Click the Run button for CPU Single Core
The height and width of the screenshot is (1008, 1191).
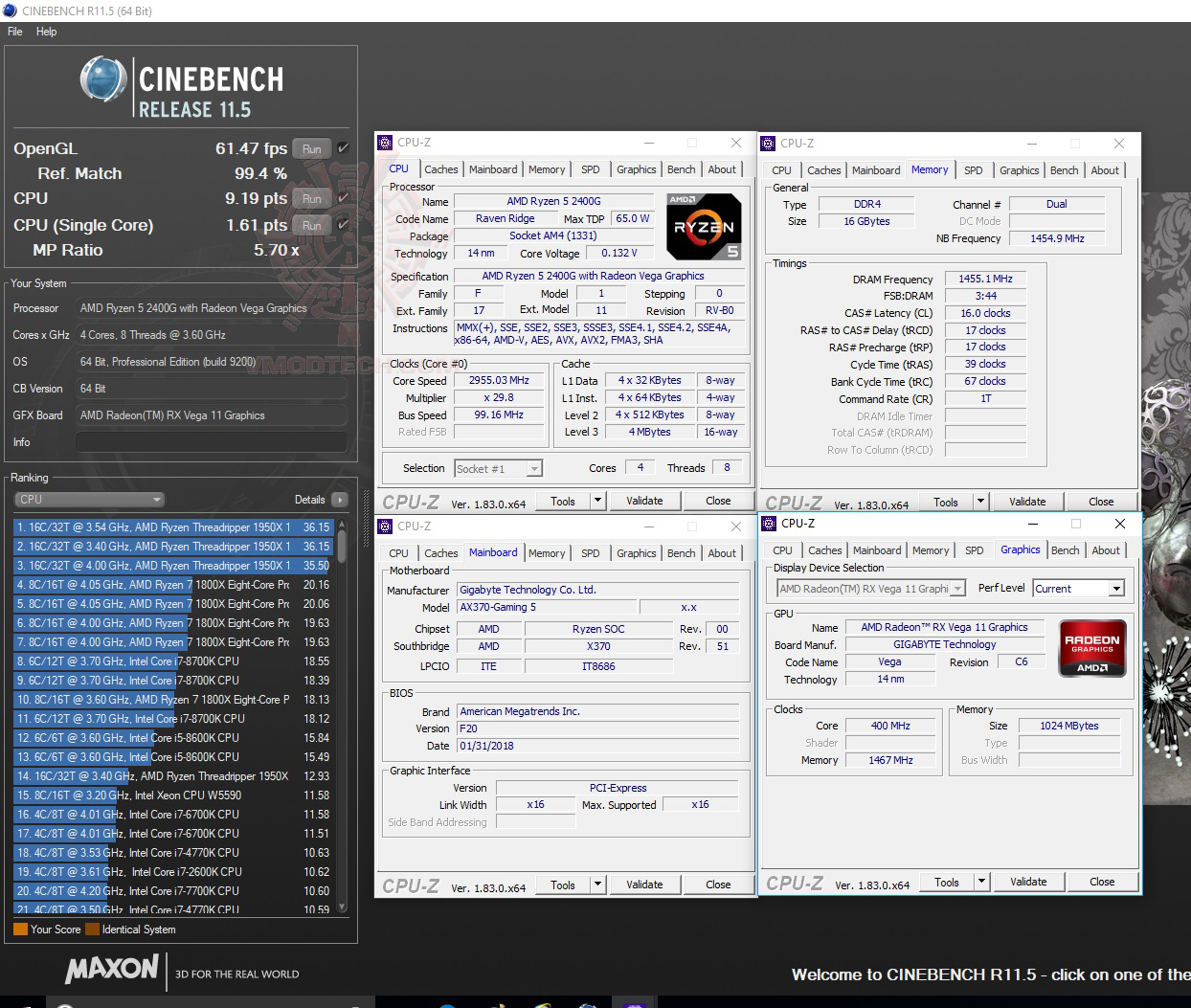point(312,226)
